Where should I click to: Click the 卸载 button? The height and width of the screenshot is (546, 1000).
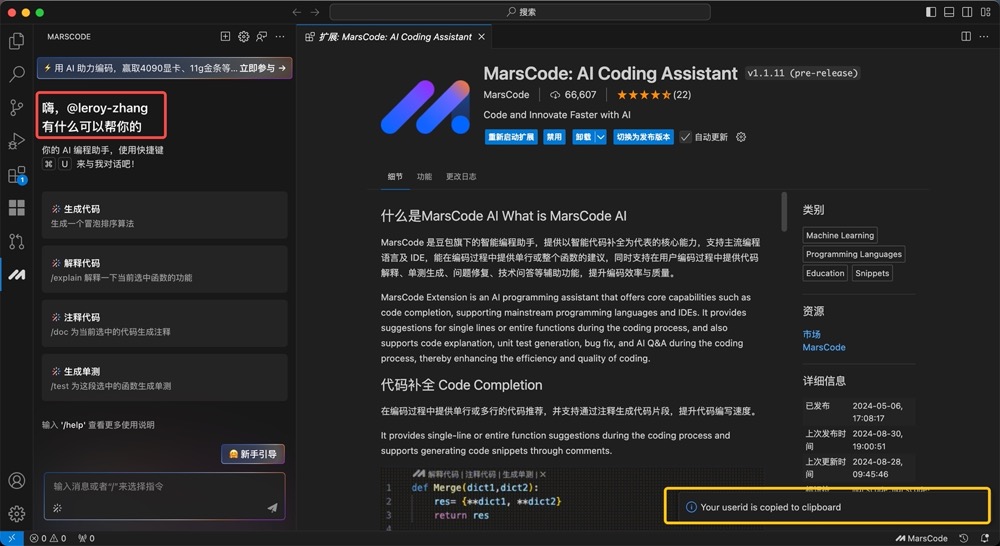583,137
